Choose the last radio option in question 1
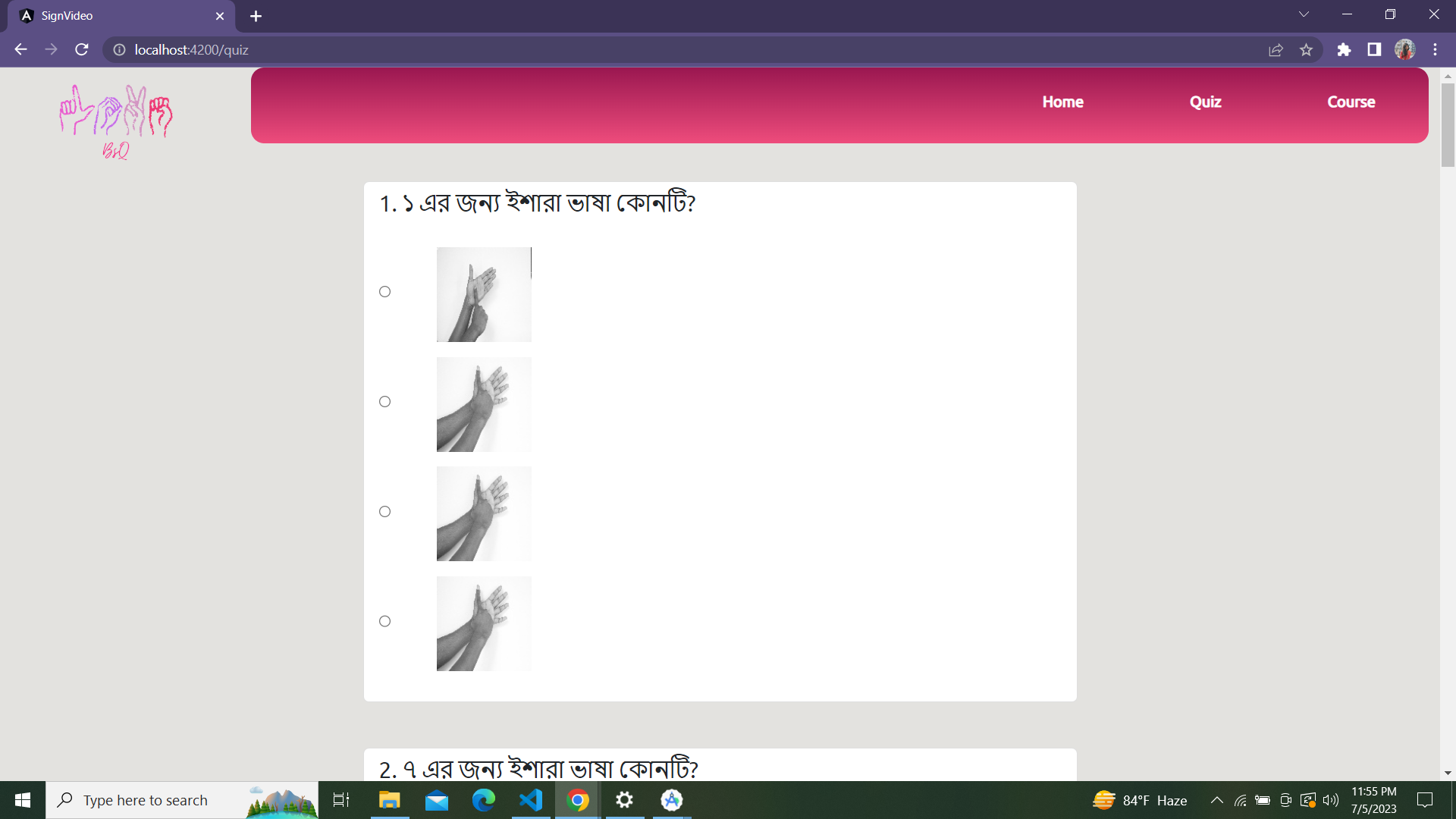The height and width of the screenshot is (819, 1456). pos(384,620)
